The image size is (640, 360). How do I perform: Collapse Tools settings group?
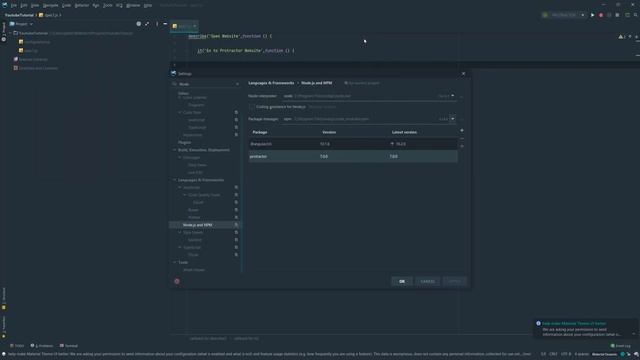175,262
